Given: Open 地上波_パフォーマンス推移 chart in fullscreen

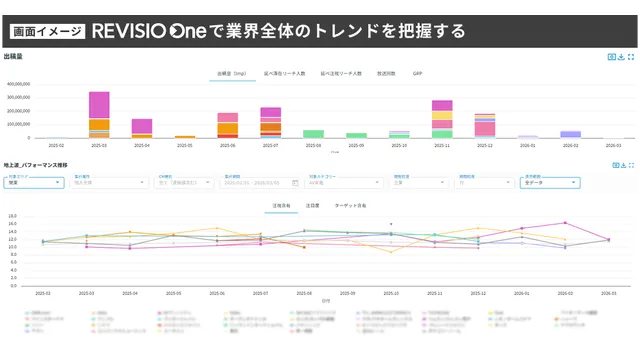Looking at the screenshot, I should (x=631, y=165).
